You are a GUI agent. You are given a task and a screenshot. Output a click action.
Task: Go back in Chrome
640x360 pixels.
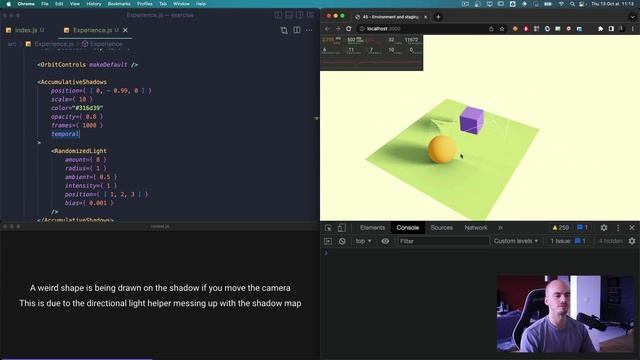click(327, 29)
